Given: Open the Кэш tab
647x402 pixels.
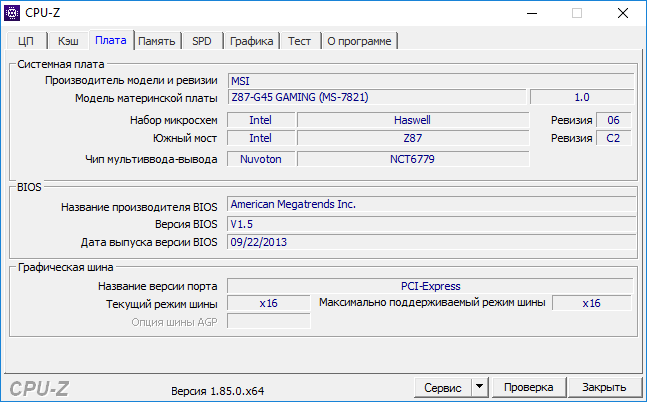Looking at the screenshot, I should click(68, 41).
